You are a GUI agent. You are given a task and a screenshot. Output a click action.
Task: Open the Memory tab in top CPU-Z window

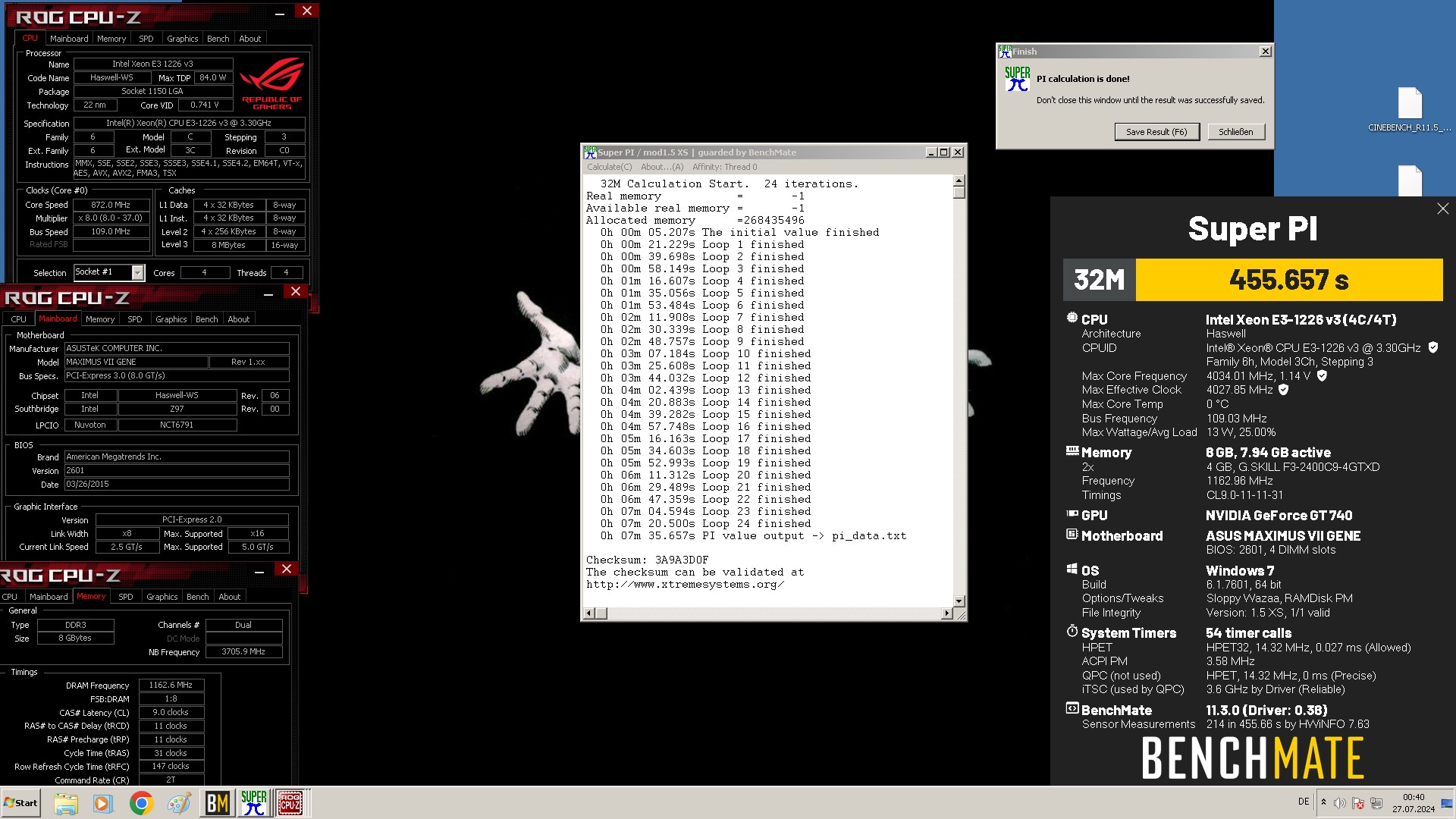(111, 39)
